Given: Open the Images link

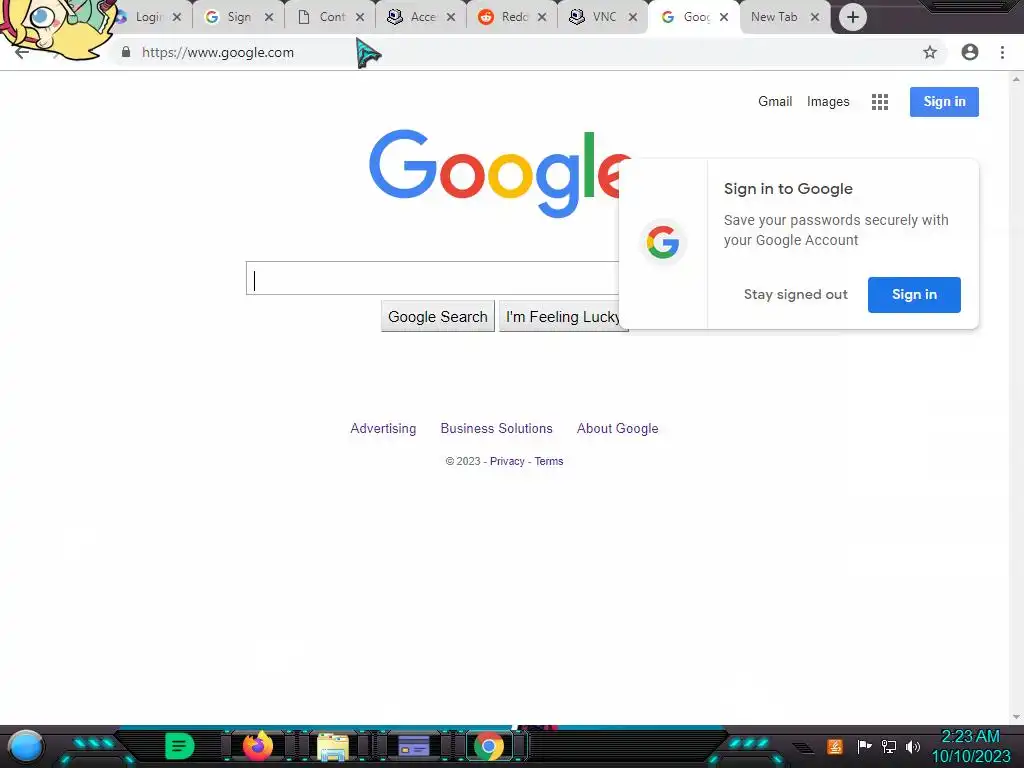Looking at the screenshot, I should tap(828, 101).
